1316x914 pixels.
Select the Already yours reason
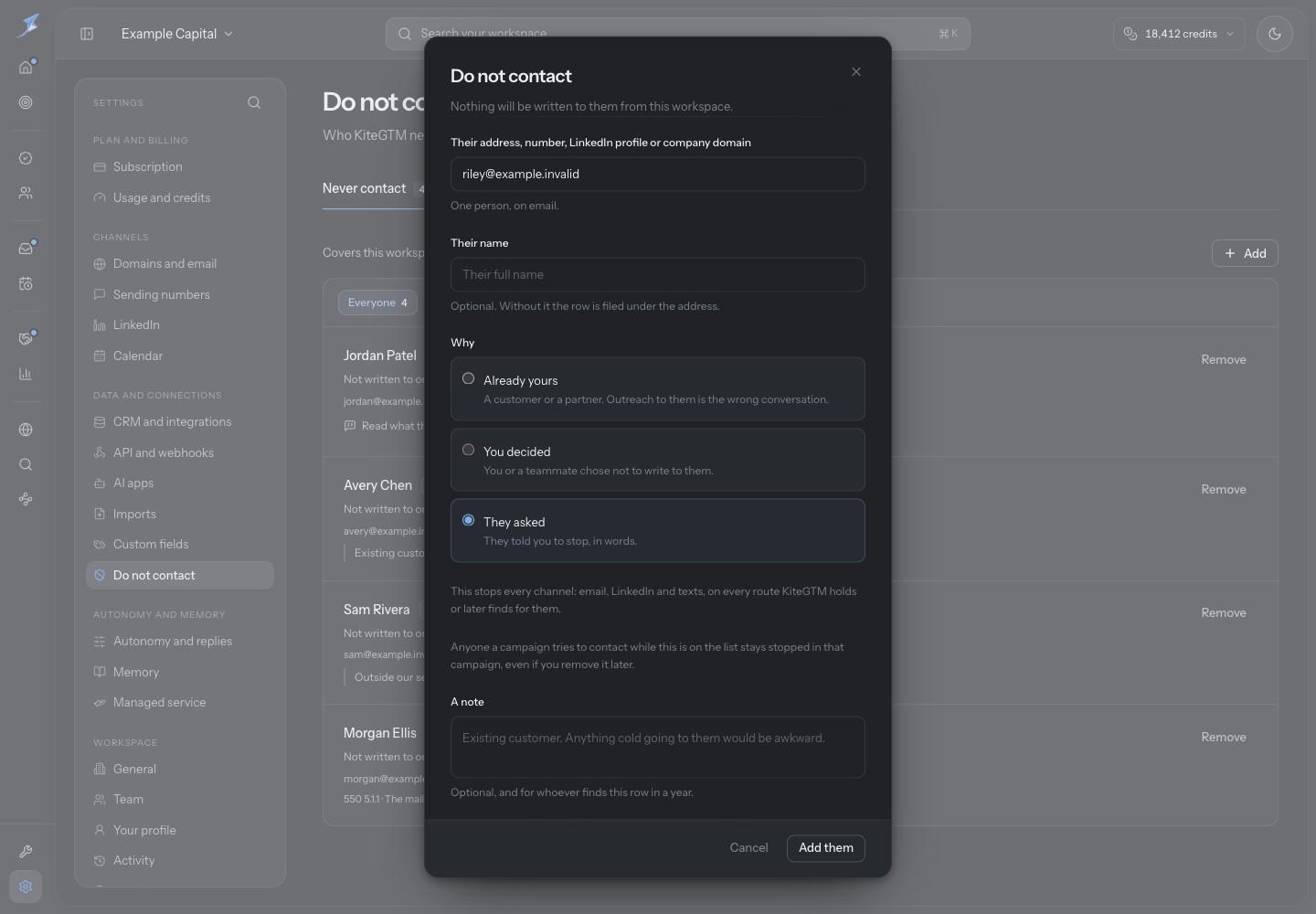[x=658, y=389]
